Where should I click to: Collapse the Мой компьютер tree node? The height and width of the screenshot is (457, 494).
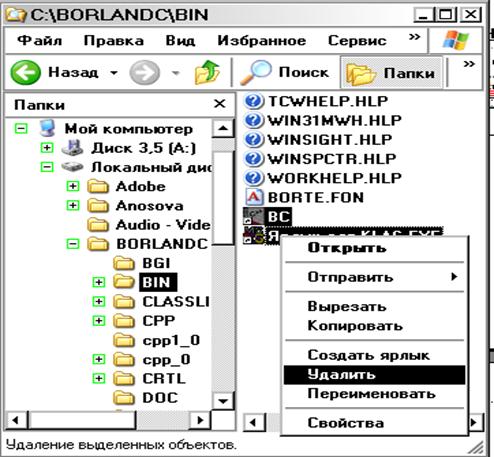[21, 128]
